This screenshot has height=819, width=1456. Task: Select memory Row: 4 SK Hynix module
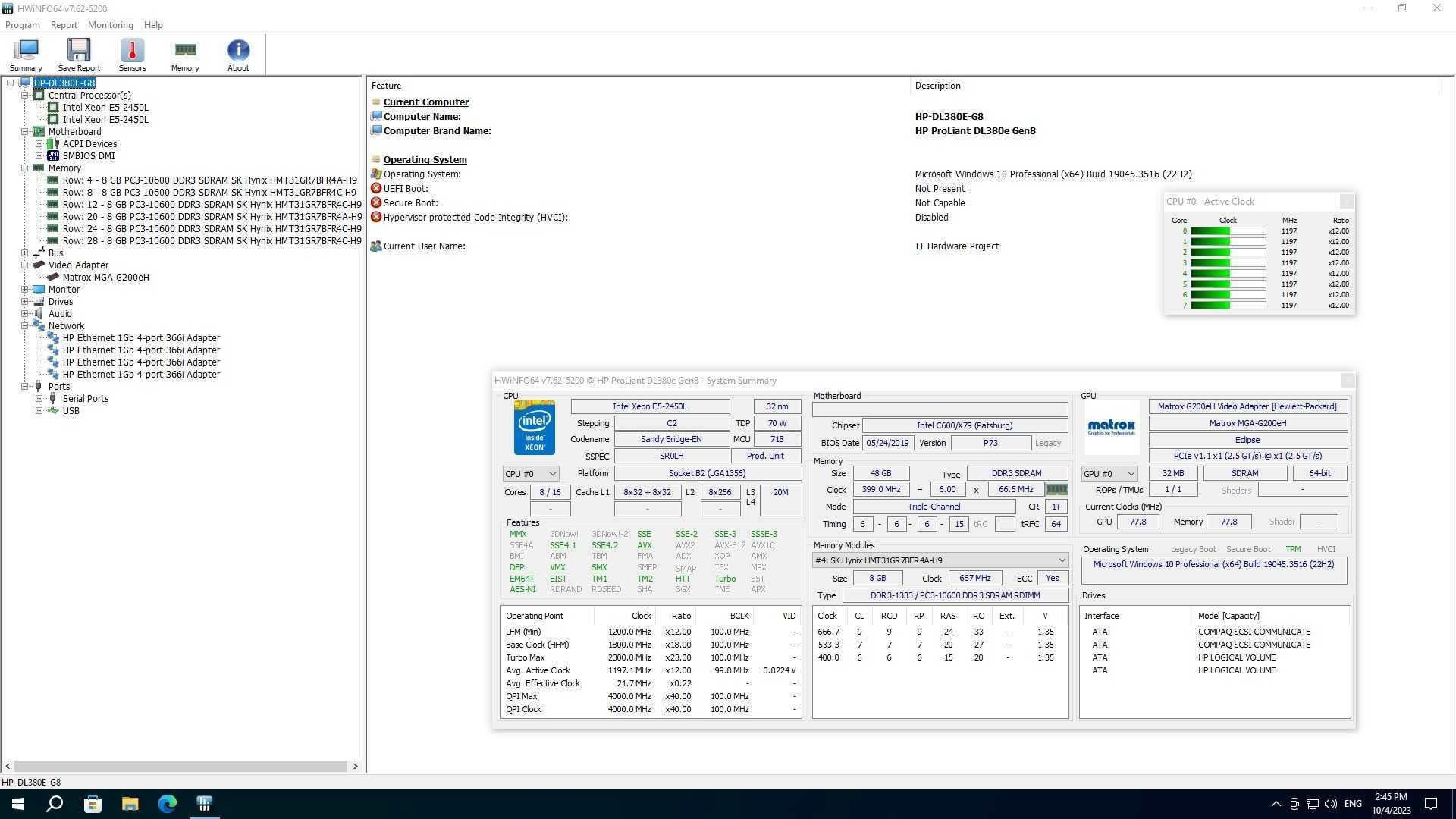tap(209, 180)
